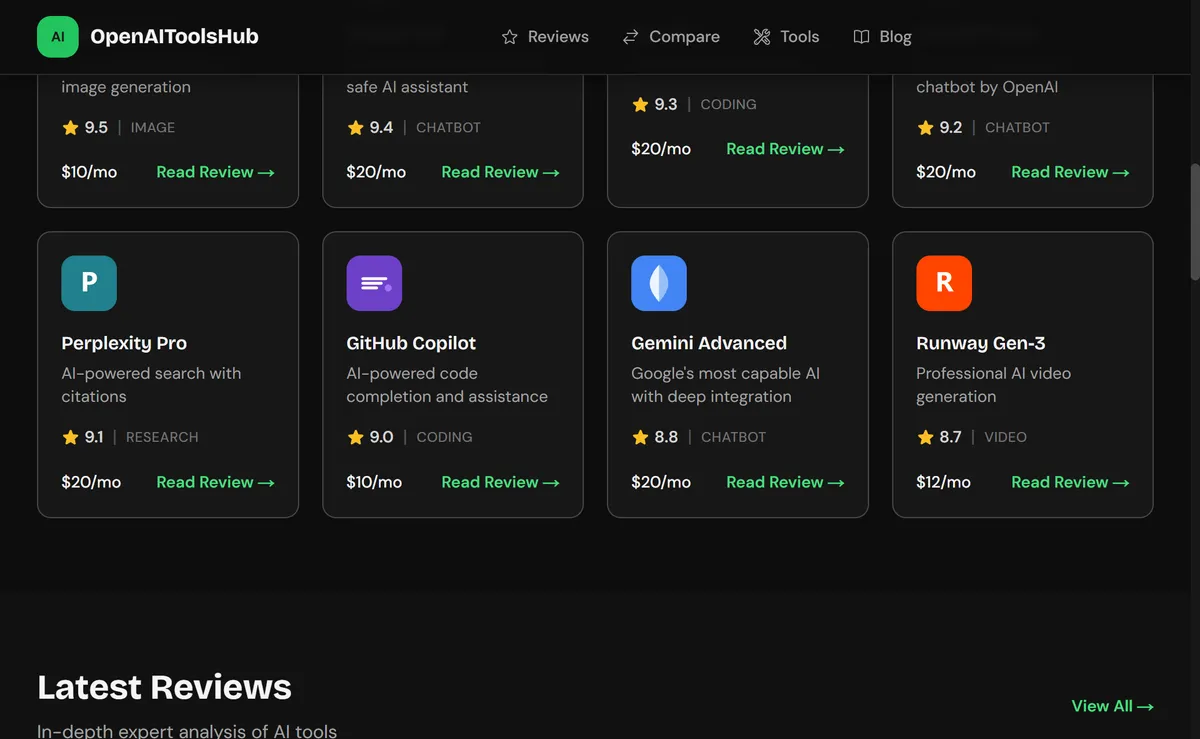This screenshot has width=1200, height=739.
Task: Open the Reviews menu item
Action: [545, 37]
